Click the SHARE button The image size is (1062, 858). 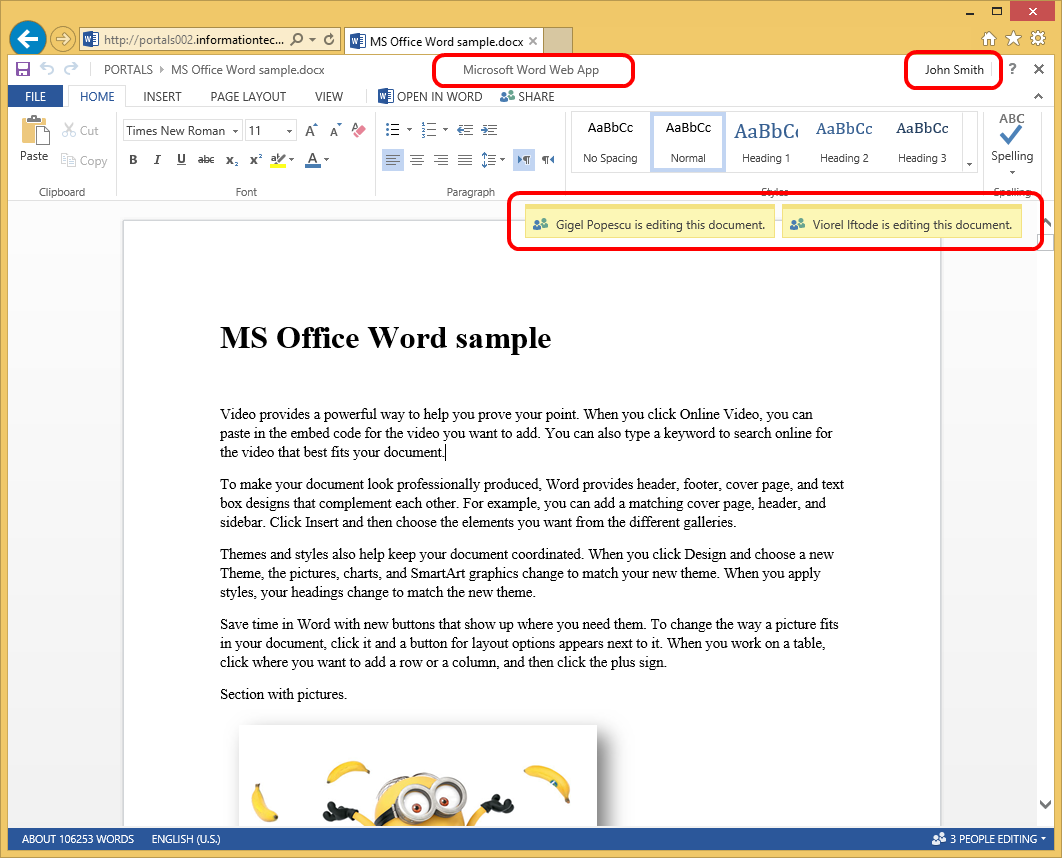528,96
